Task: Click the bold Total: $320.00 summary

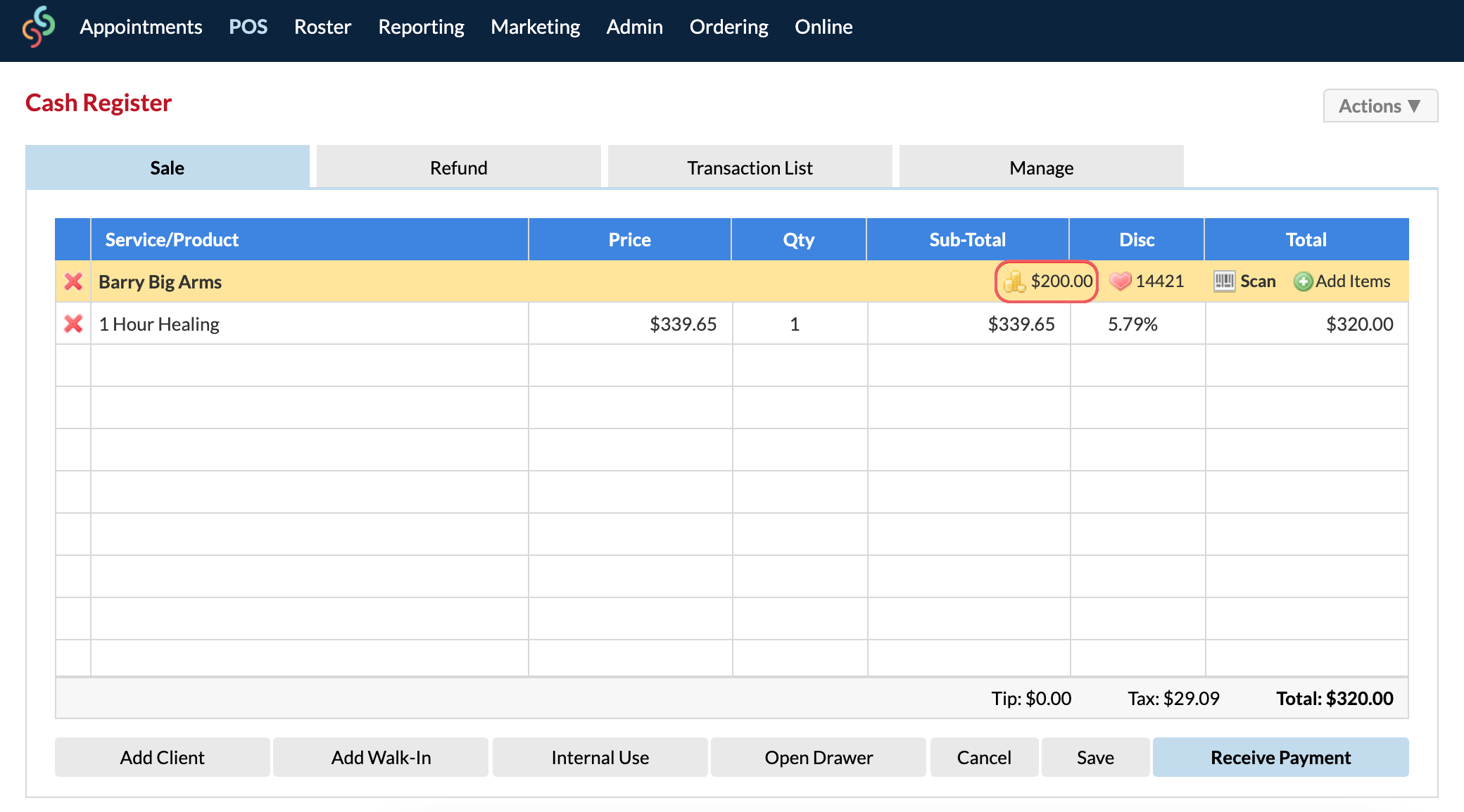Action: (1334, 698)
